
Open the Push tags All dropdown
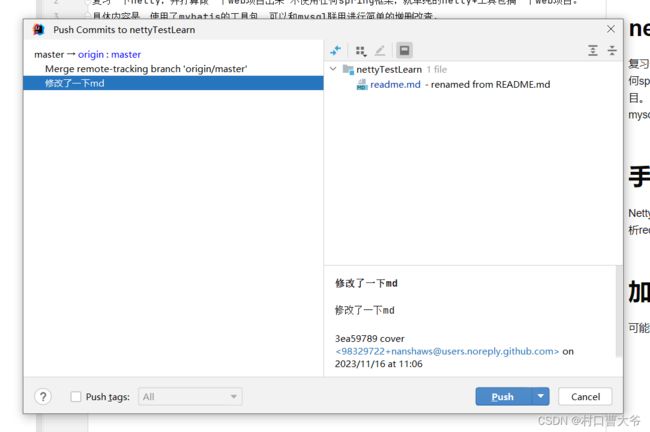[190, 397]
